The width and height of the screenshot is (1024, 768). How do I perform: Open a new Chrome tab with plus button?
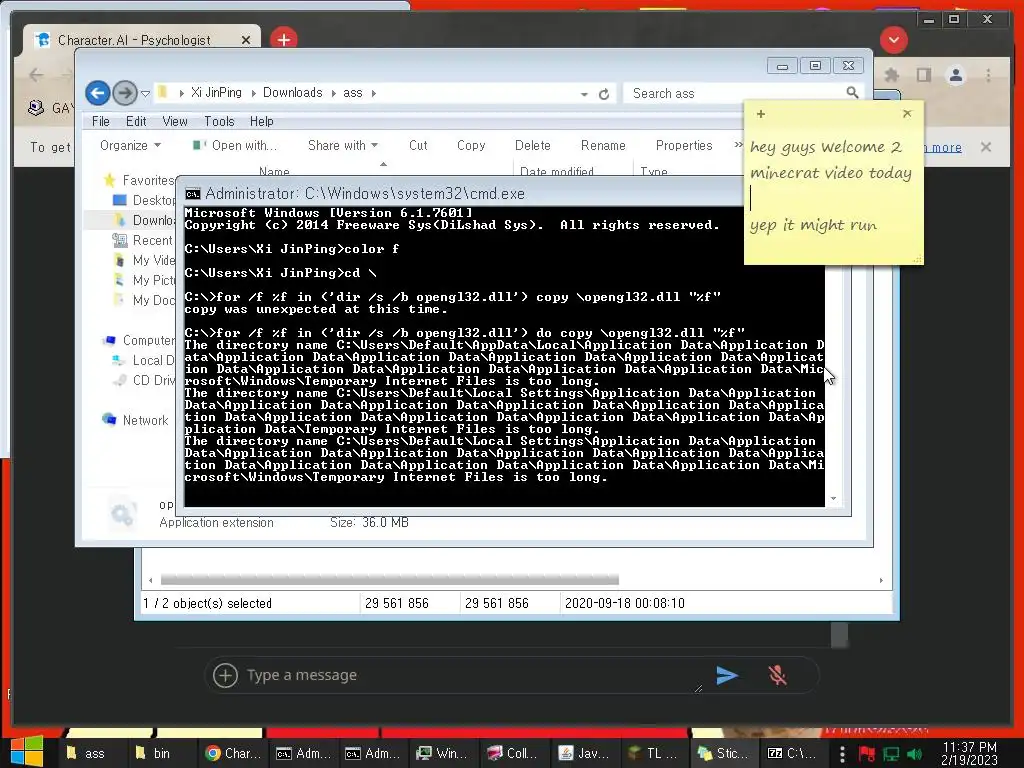(283, 40)
